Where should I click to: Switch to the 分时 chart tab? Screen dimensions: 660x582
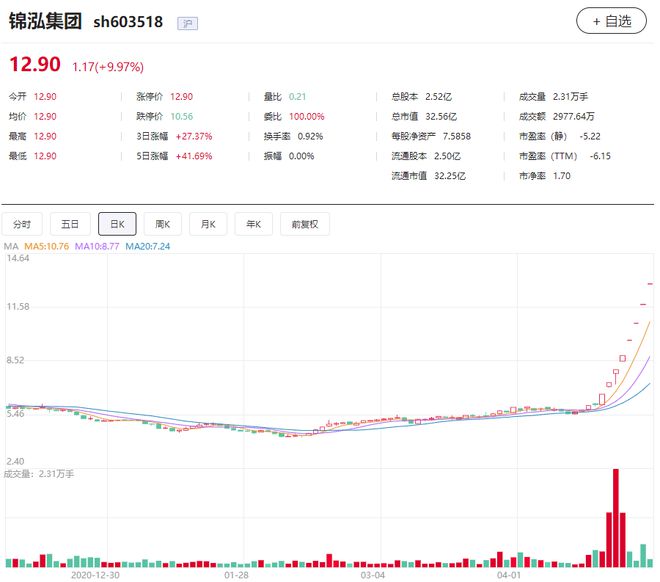22,224
